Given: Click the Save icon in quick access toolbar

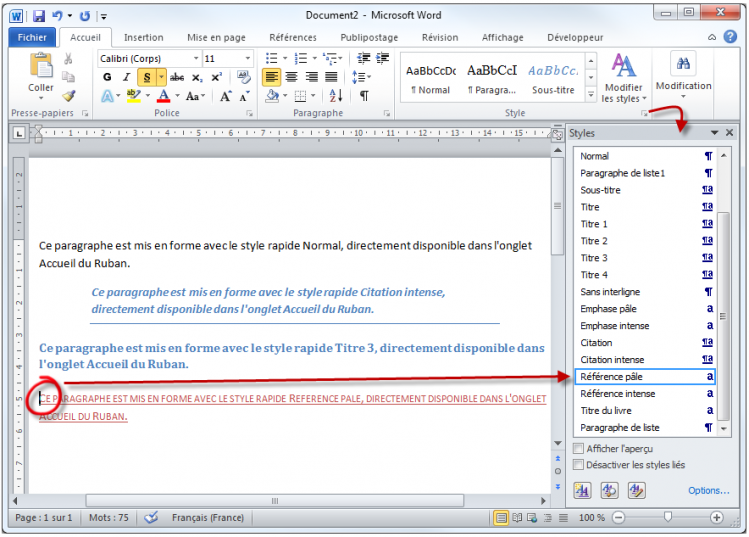Looking at the screenshot, I should pyautogui.click(x=38, y=15).
